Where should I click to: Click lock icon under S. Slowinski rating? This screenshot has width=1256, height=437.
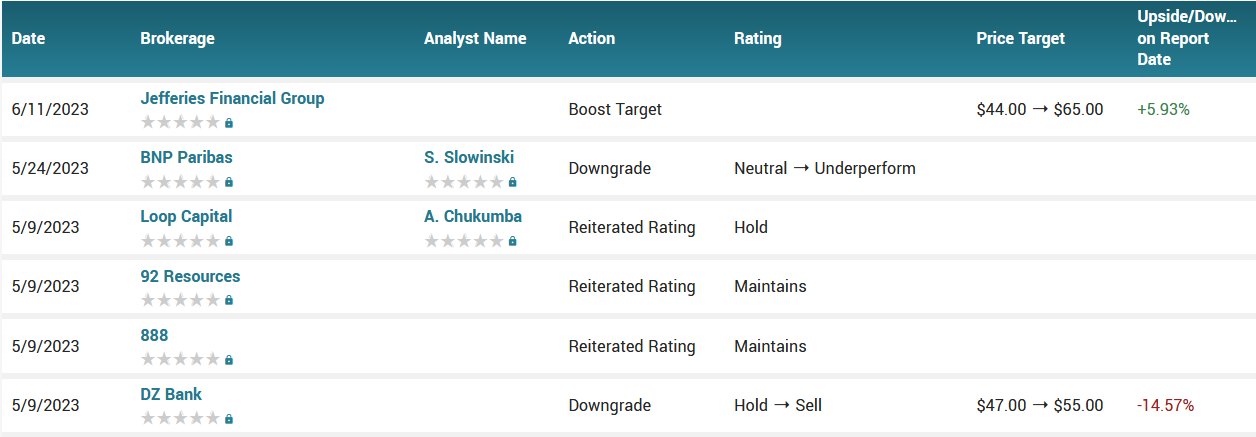[513, 182]
